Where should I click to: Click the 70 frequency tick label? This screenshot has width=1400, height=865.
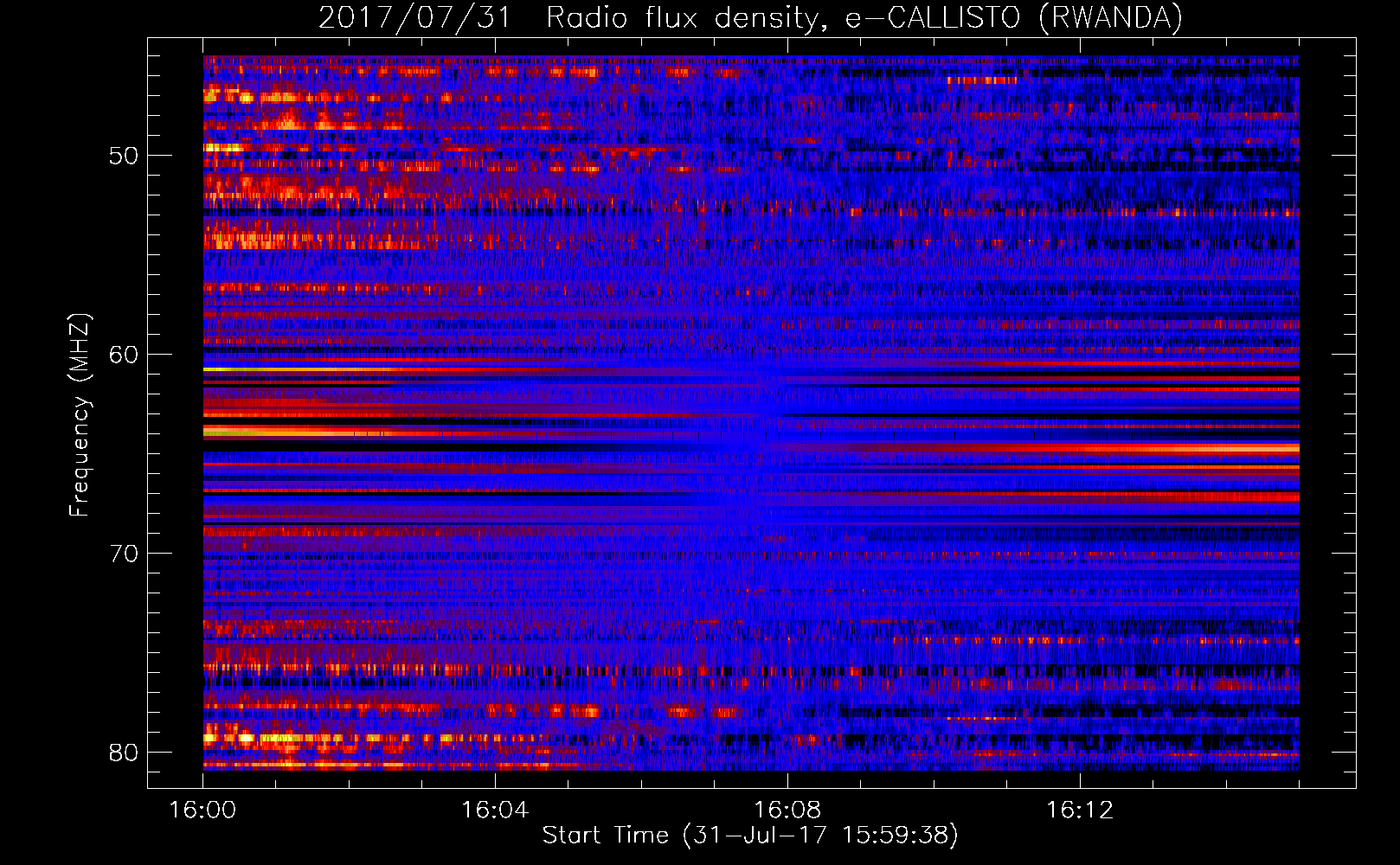(124, 554)
